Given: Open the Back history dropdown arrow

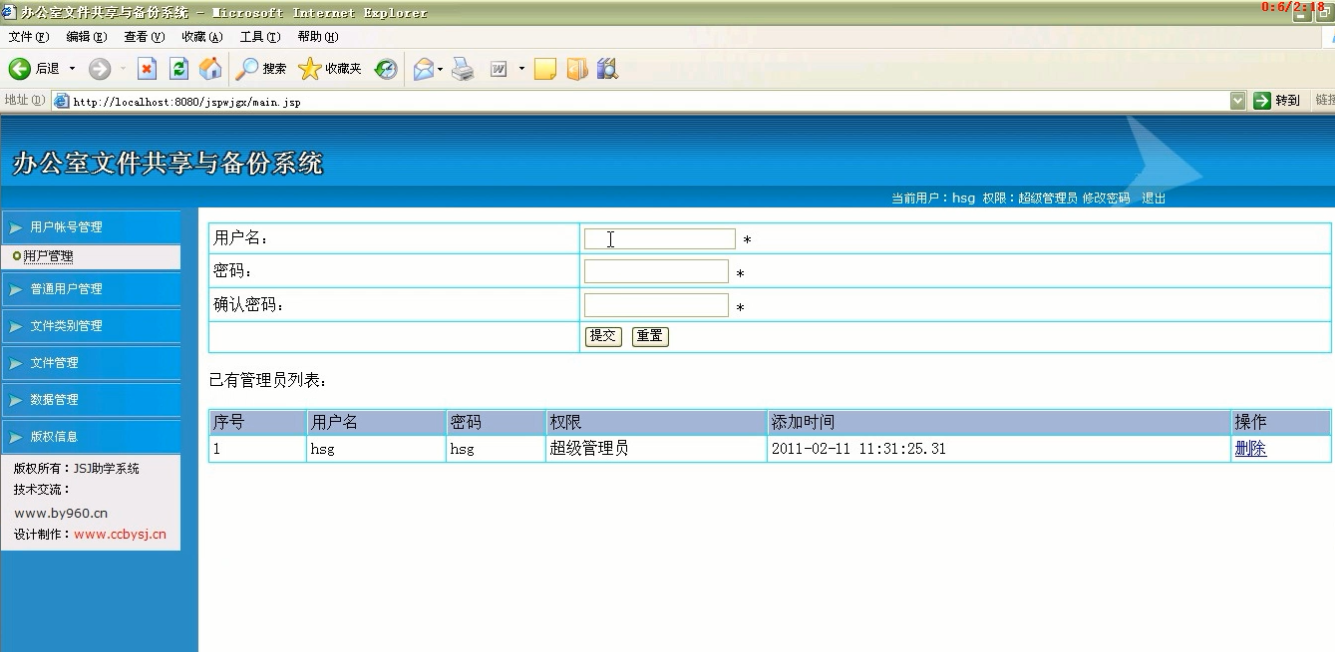Looking at the screenshot, I should click(72, 69).
